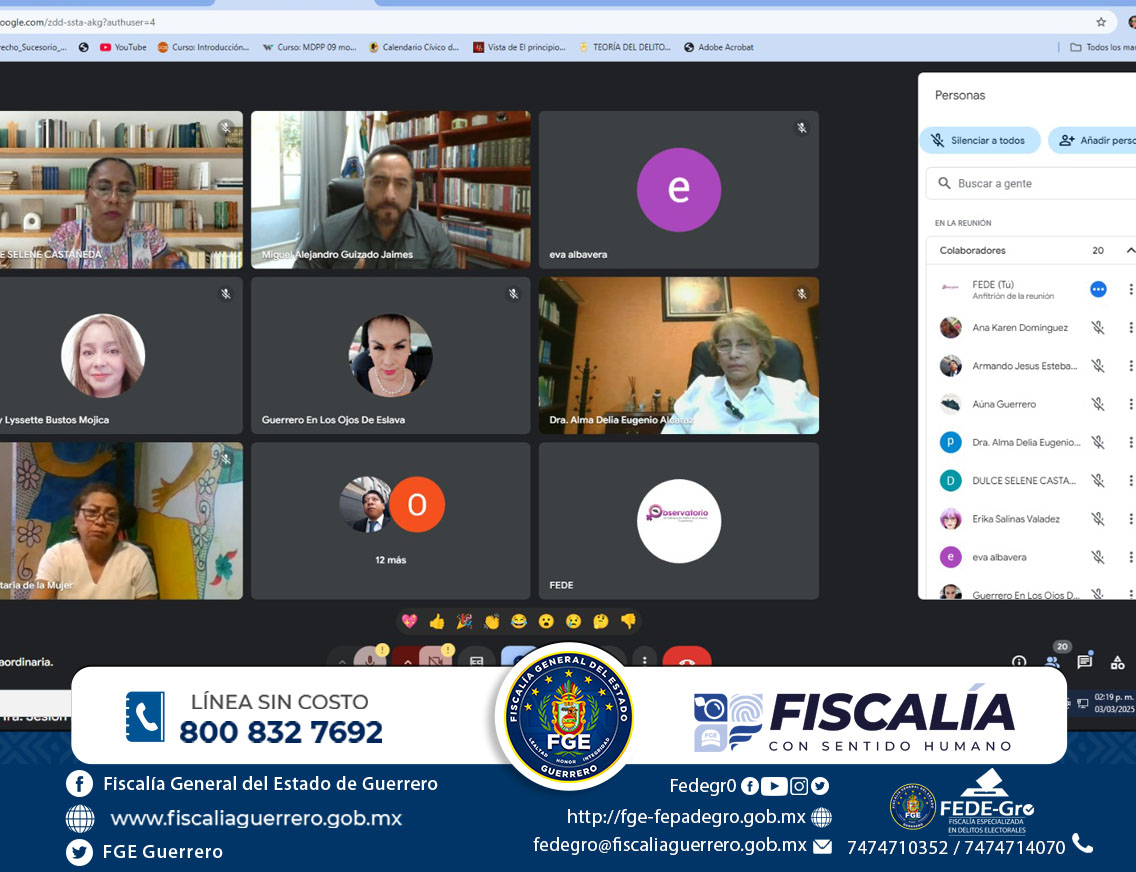Bookmark page with the star icon
Image resolution: width=1136 pixels, height=872 pixels.
pos(1101,21)
